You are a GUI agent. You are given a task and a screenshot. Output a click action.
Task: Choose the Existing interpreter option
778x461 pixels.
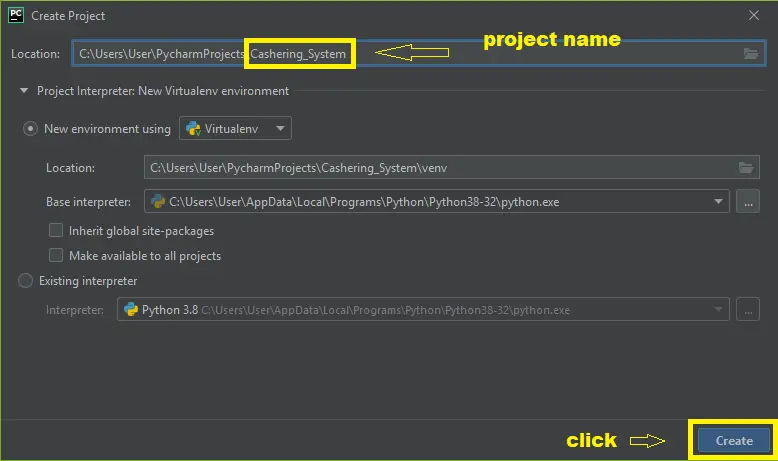click(26, 281)
